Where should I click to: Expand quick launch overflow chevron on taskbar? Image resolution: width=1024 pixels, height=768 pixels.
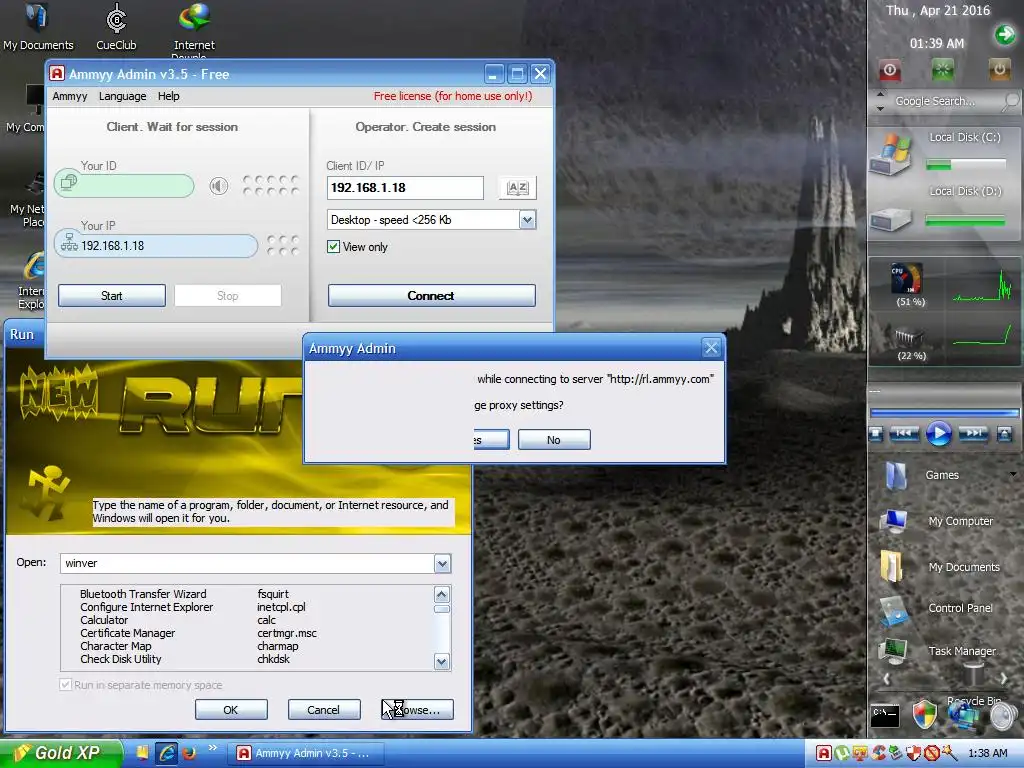[212, 748]
